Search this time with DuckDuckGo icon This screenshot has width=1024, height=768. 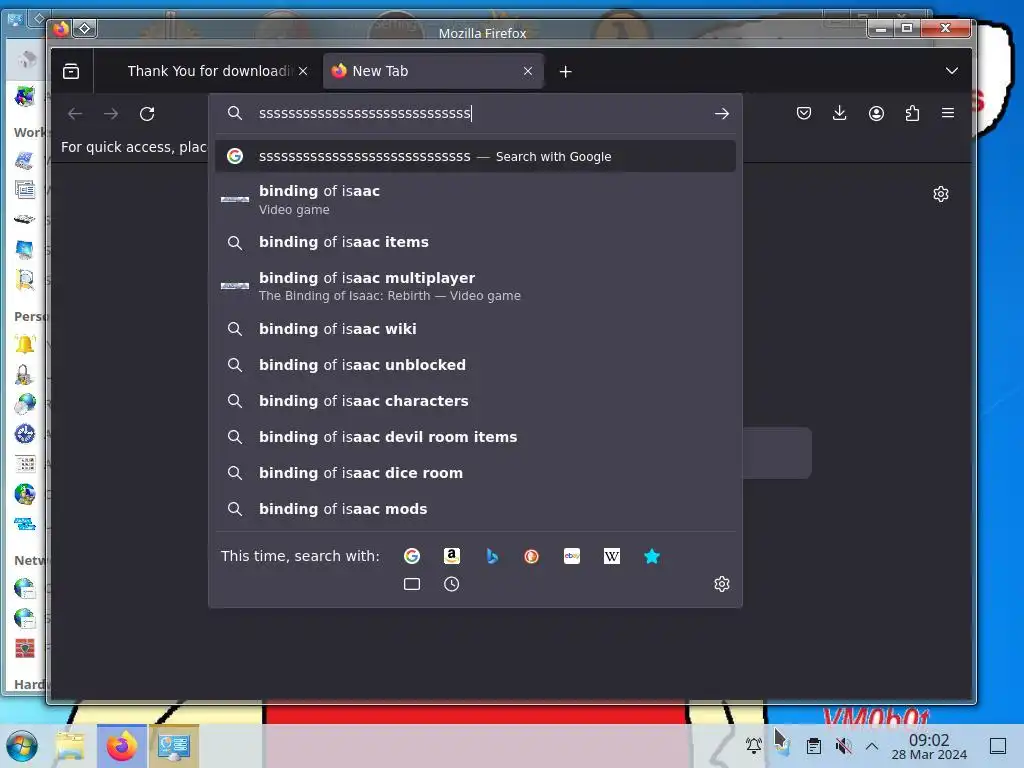pos(532,556)
